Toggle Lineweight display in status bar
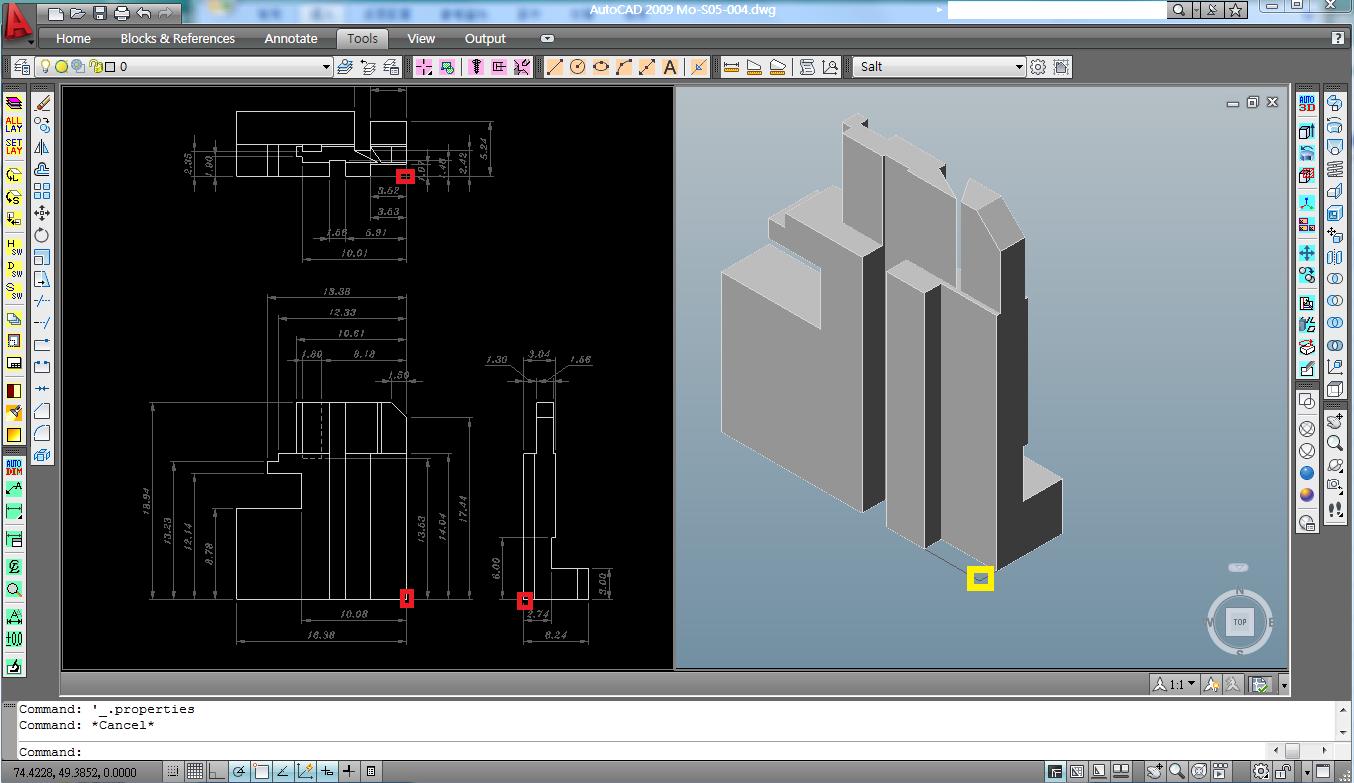Image resolution: width=1354 pixels, height=783 pixels. [349, 771]
